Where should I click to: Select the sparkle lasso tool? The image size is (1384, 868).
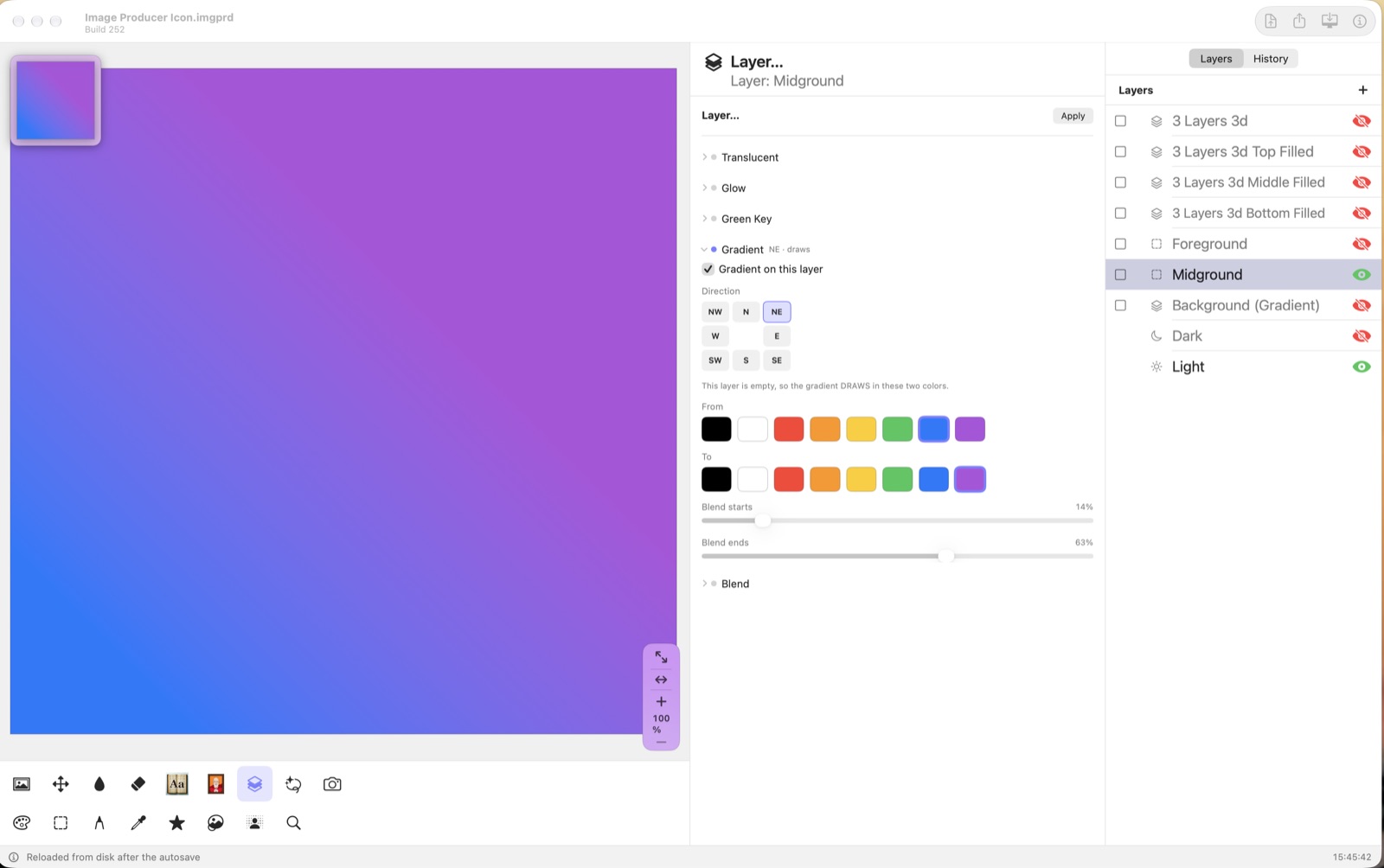click(293, 784)
